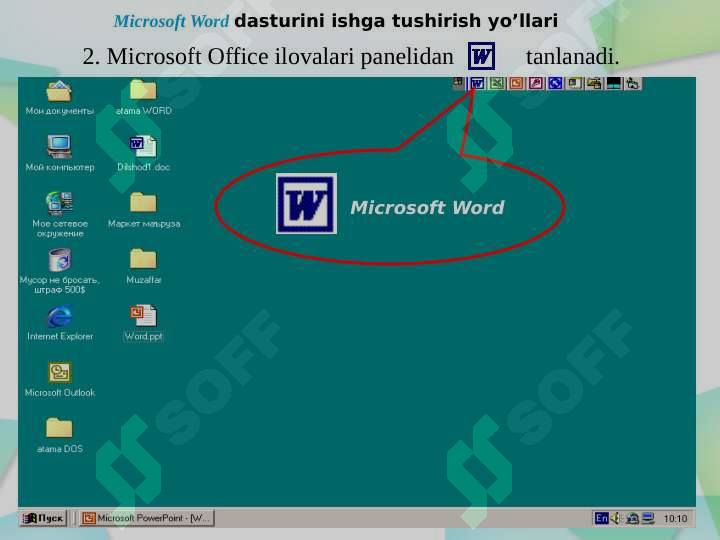Click the 'Muzaffar' folder name label

click(x=144, y=280)
